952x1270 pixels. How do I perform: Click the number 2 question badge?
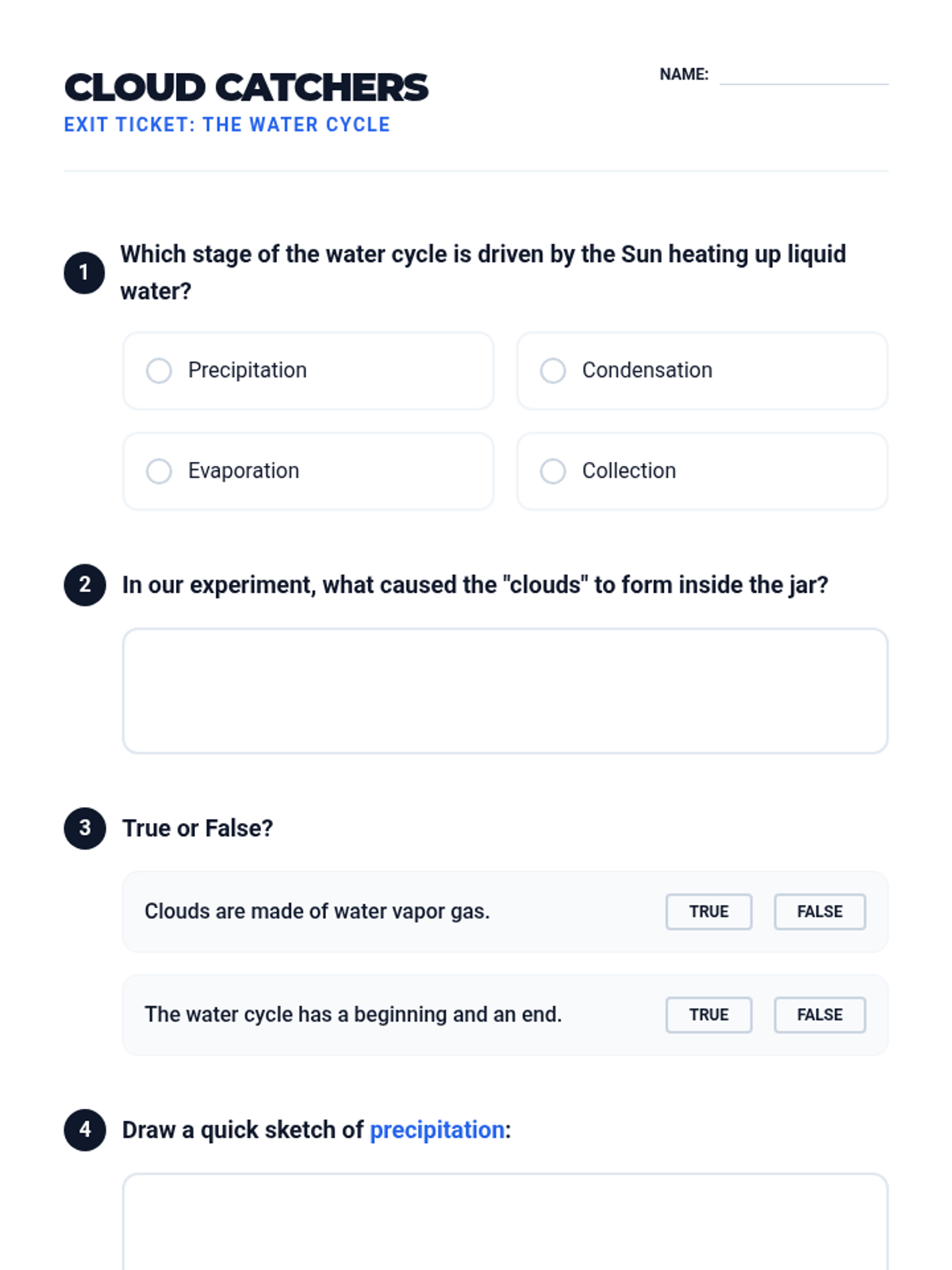pyautogui.click(x=85, y=585)
